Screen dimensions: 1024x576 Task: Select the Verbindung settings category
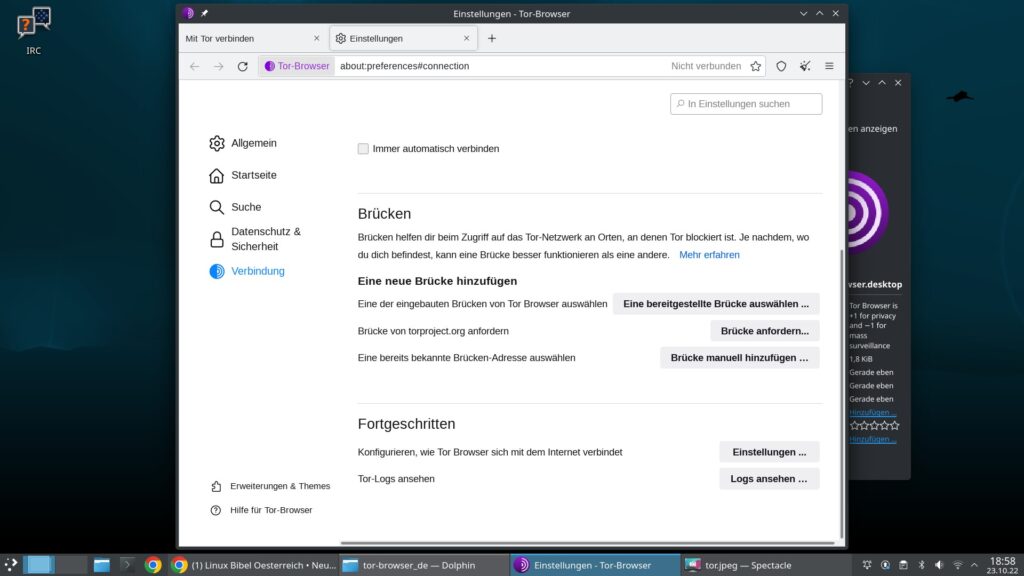point(247,271)
